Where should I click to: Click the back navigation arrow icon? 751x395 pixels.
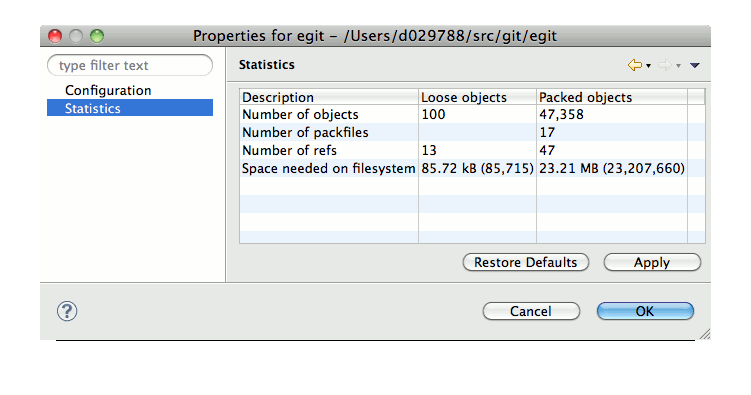tap(635, 65)
